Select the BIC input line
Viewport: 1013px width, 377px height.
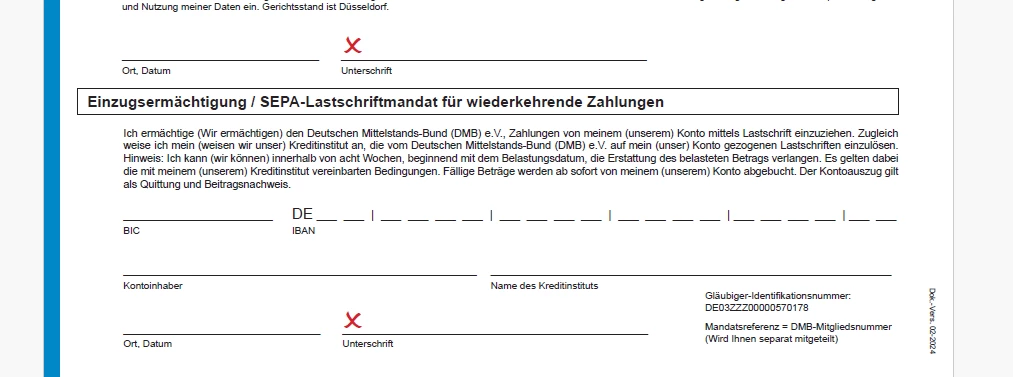(198, 219)
